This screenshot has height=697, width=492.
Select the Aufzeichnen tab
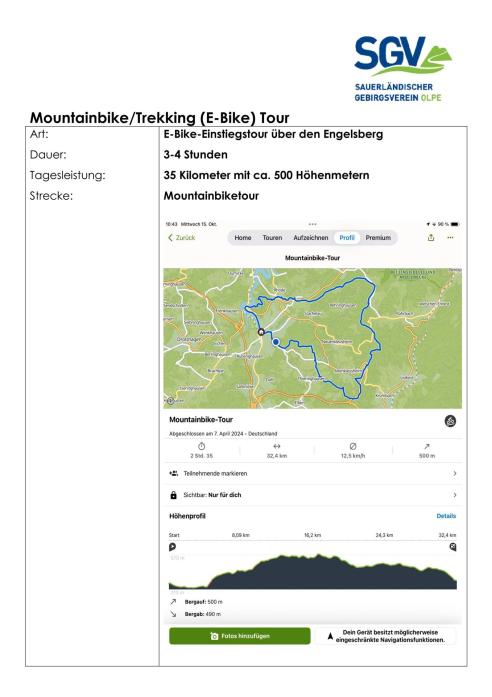click(311, 237)
